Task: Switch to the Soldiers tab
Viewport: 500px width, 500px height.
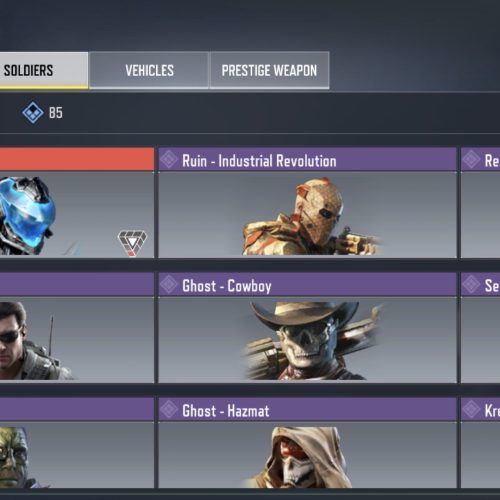Action: (44, 70)
